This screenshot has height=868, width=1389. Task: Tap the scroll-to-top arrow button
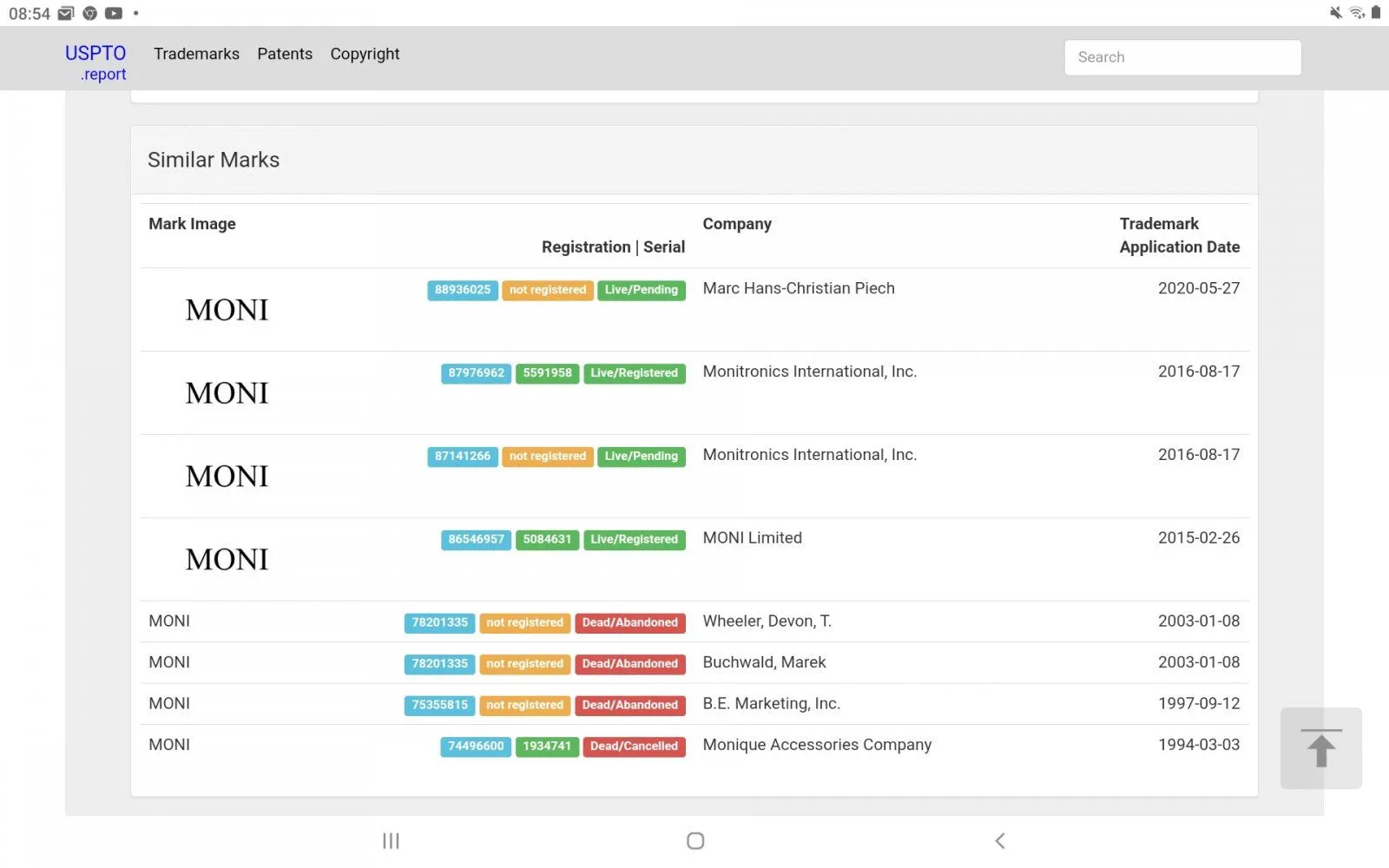click(x=1320, y=748)
